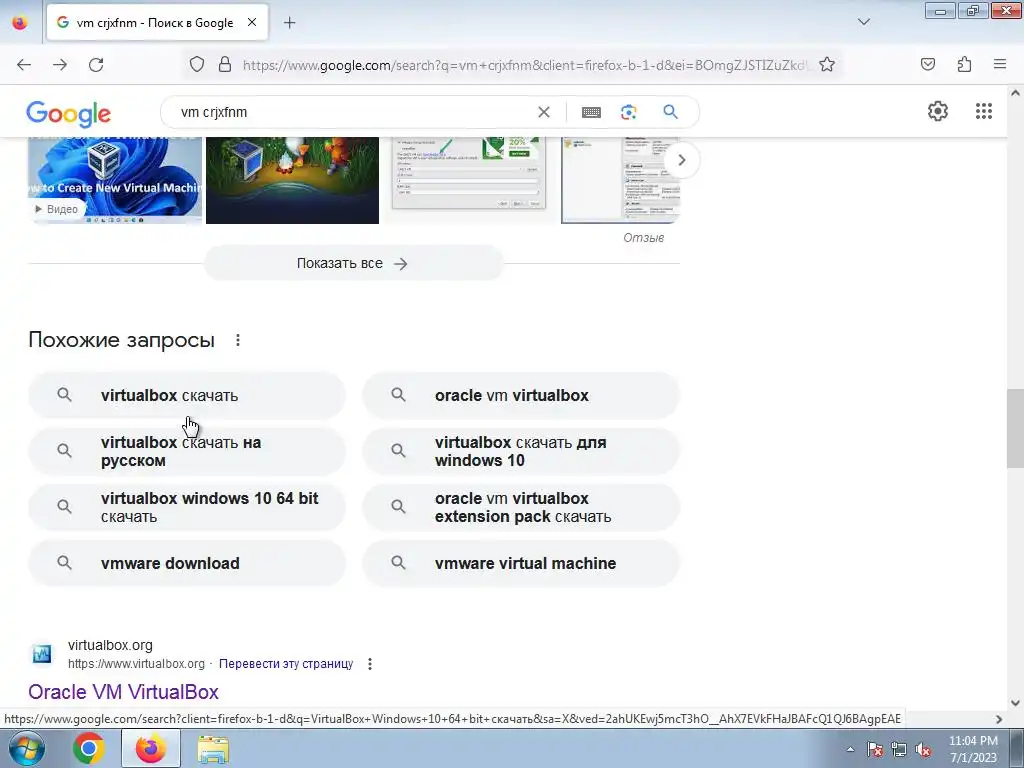Screen dimensions: 1024x768
Task: Search 'virtualbox скачать для windows 10' suggestion
Action: (521, 451)
